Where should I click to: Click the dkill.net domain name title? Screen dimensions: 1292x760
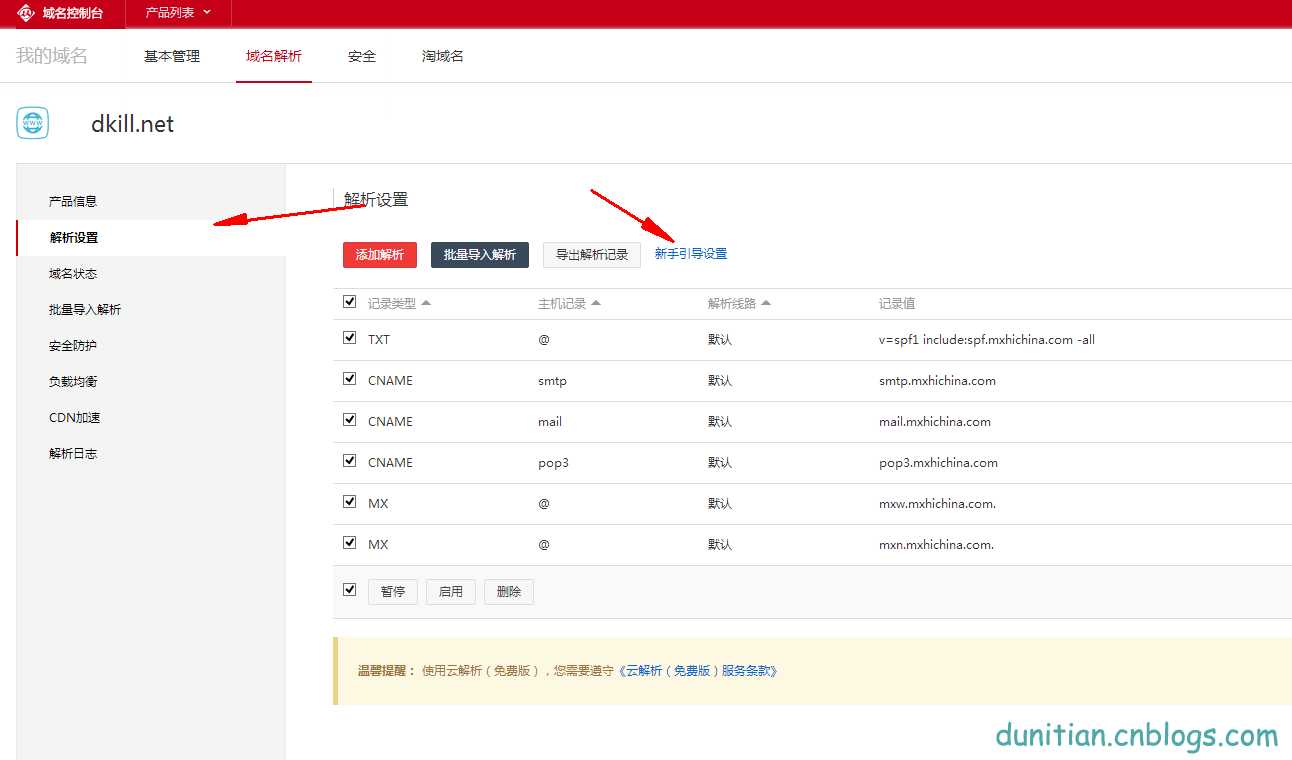(132, 124)
